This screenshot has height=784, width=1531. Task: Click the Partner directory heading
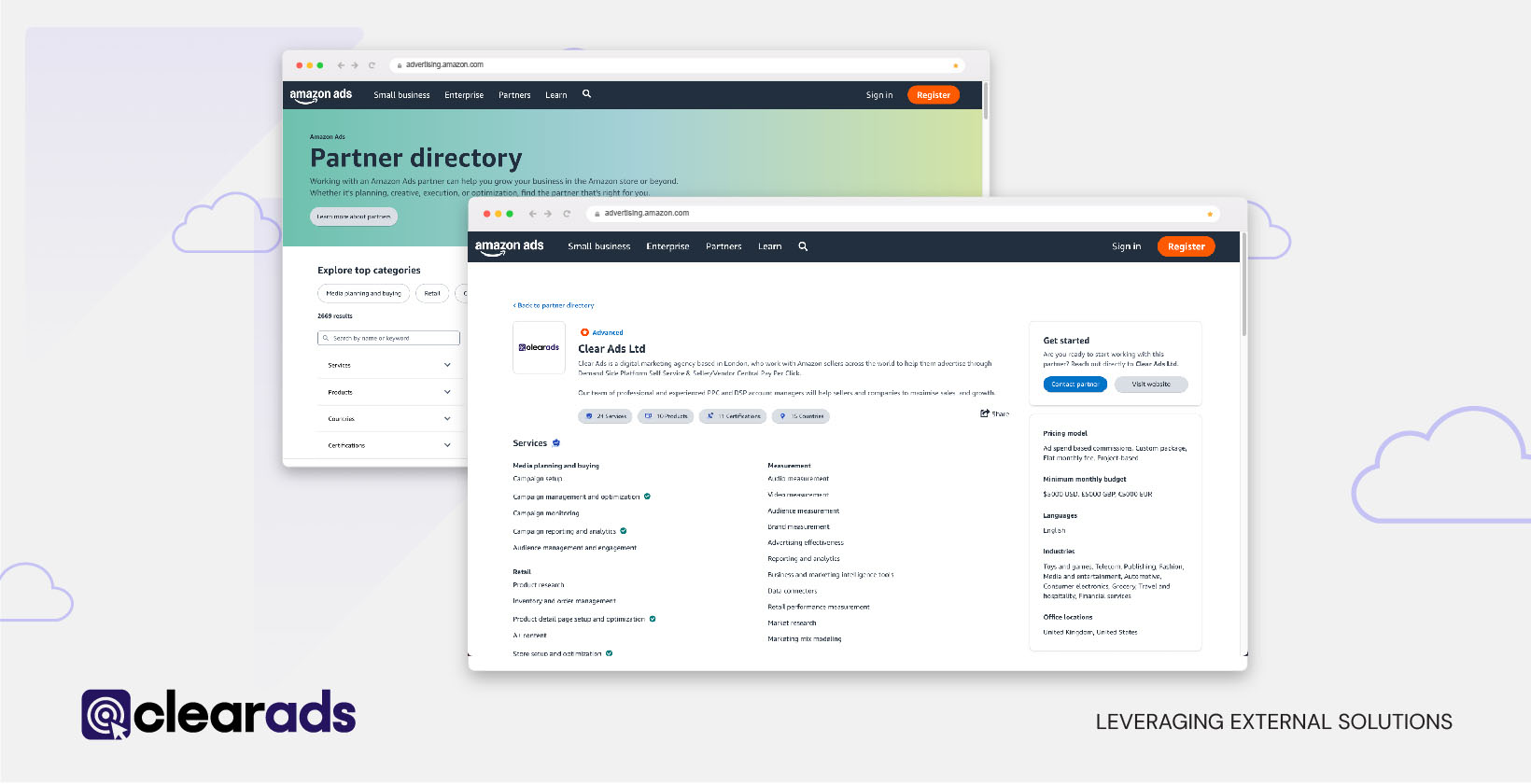click(x=415, y=158)
